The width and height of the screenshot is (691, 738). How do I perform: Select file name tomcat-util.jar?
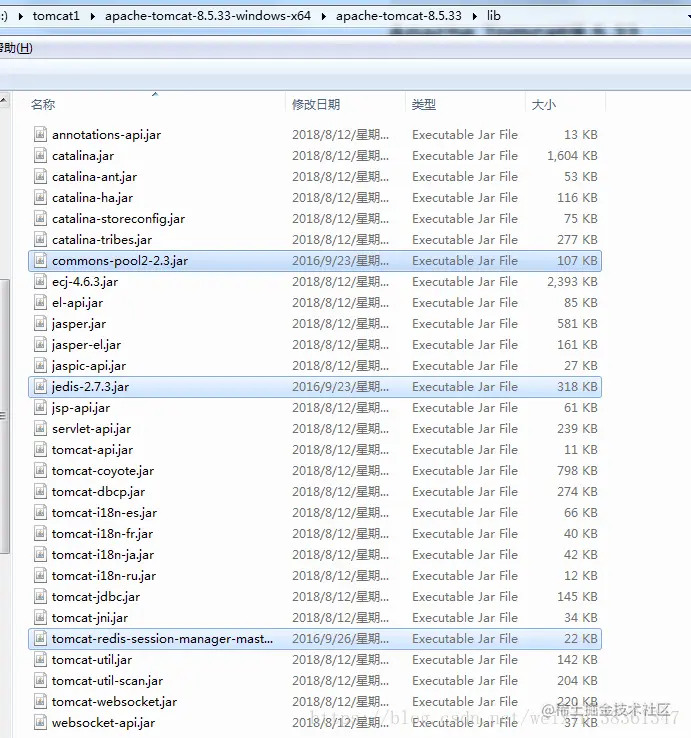click(92, 660)
